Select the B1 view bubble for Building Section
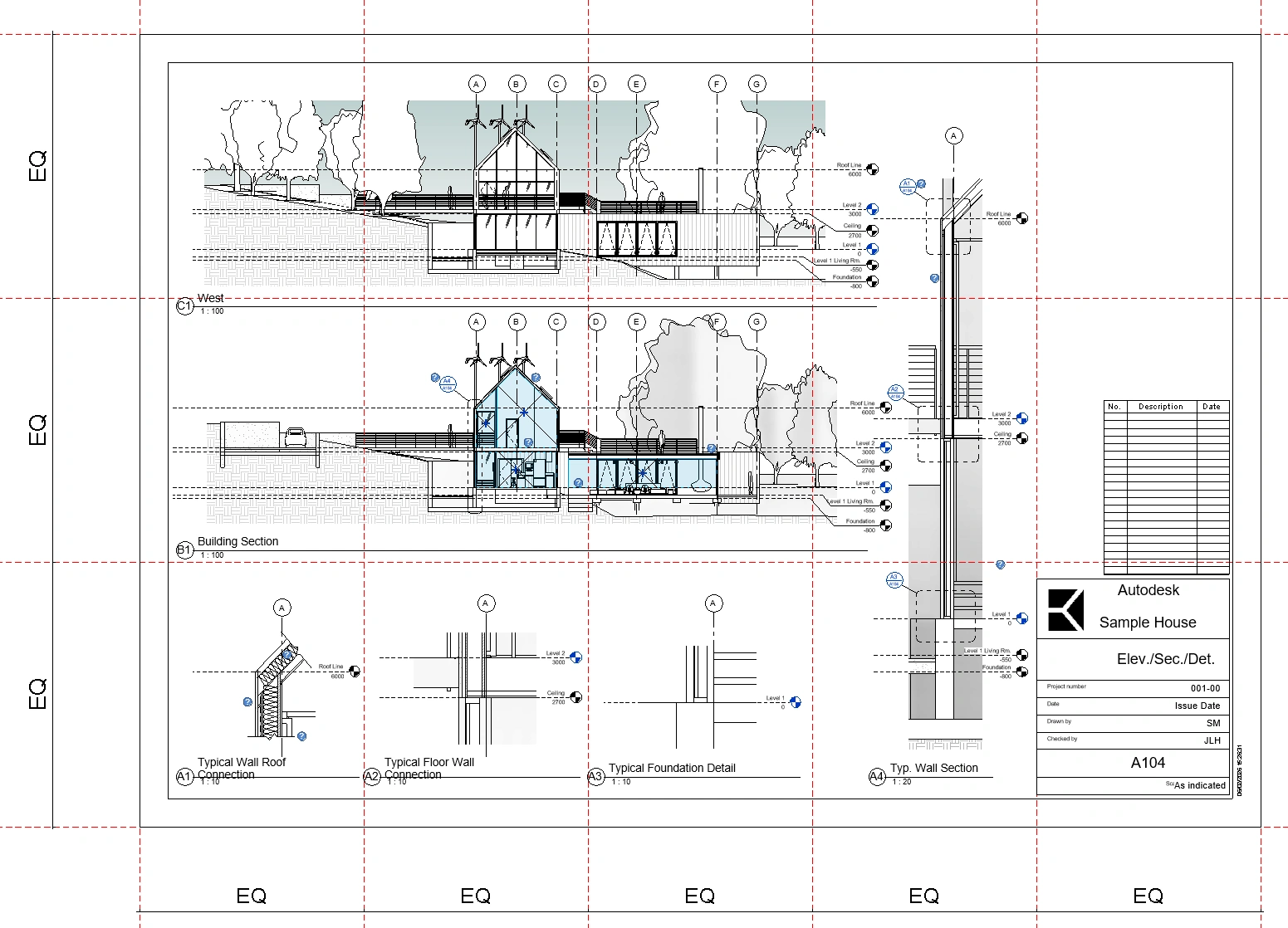This screenshot has width=1288, height=928. click(x=184, y=550)
